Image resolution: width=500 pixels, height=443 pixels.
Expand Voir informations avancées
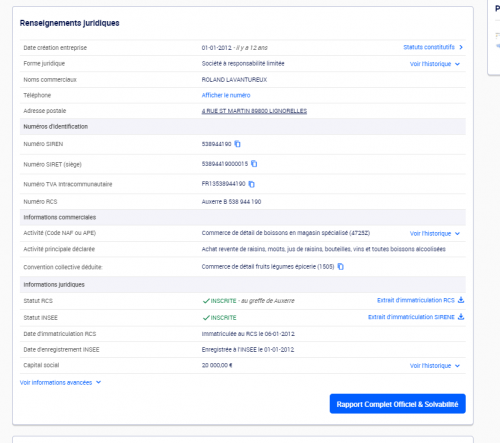60,383
